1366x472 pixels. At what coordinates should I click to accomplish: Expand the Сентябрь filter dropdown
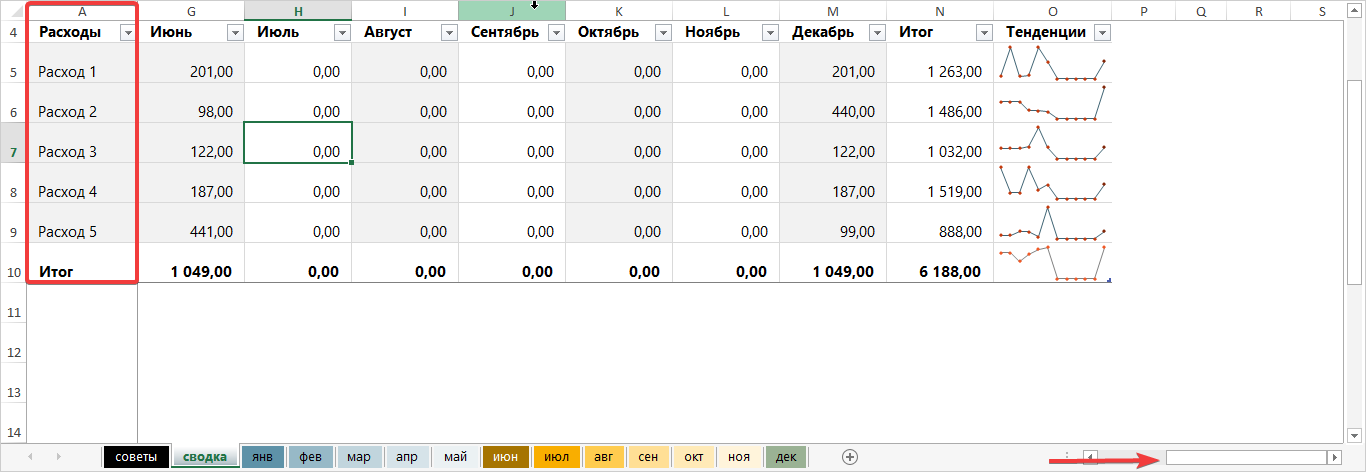[x=556, y=32]
